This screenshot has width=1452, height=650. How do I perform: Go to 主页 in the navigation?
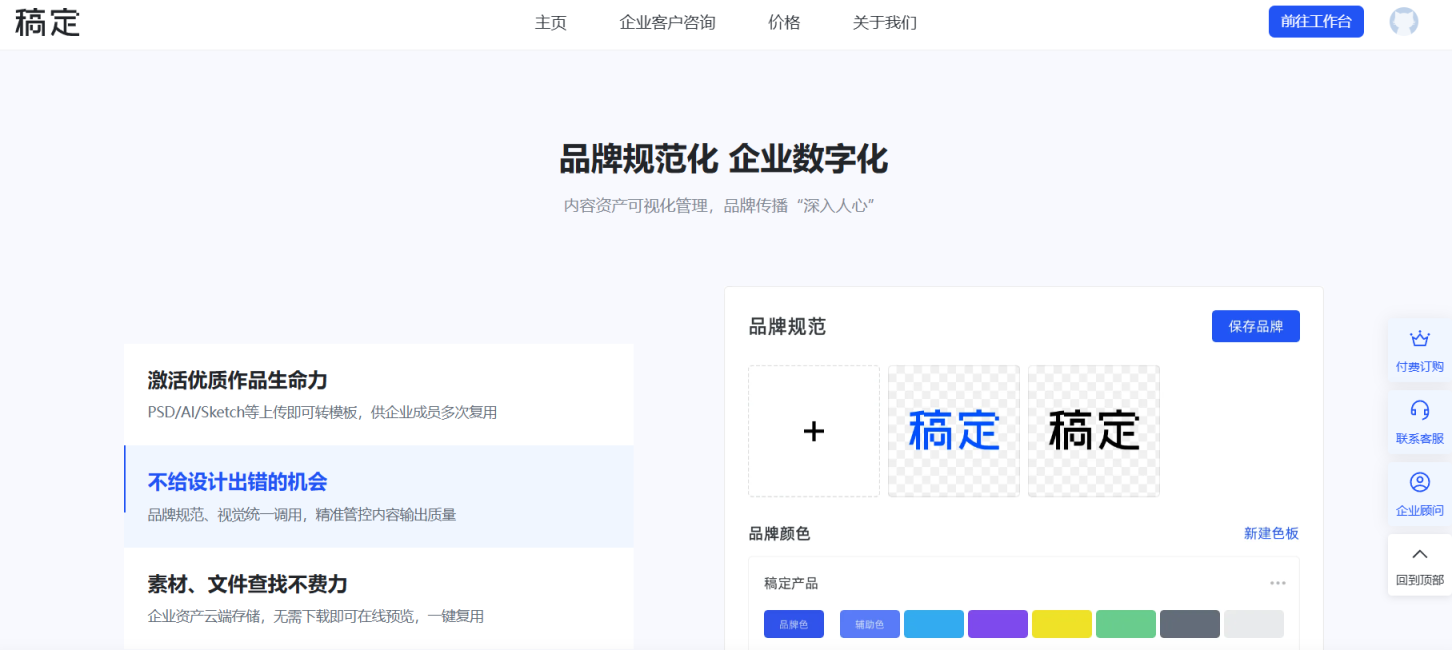pos(550,23)
